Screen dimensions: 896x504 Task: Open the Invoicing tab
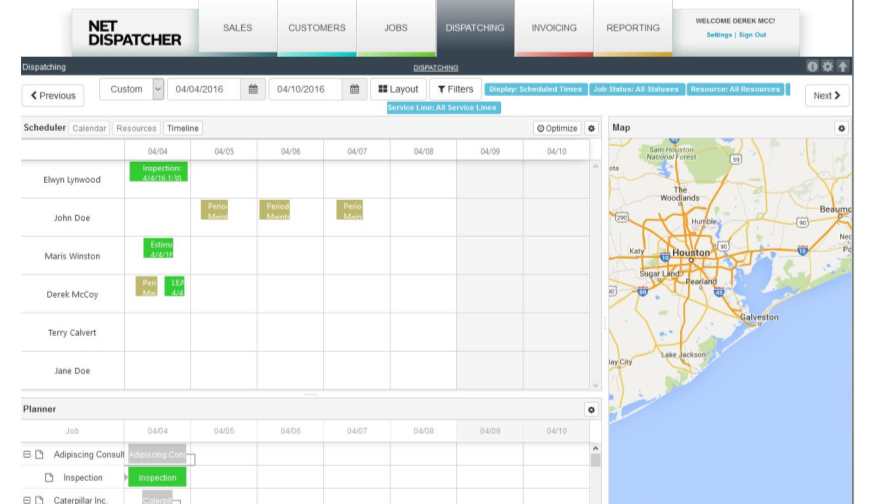point(554,27)
